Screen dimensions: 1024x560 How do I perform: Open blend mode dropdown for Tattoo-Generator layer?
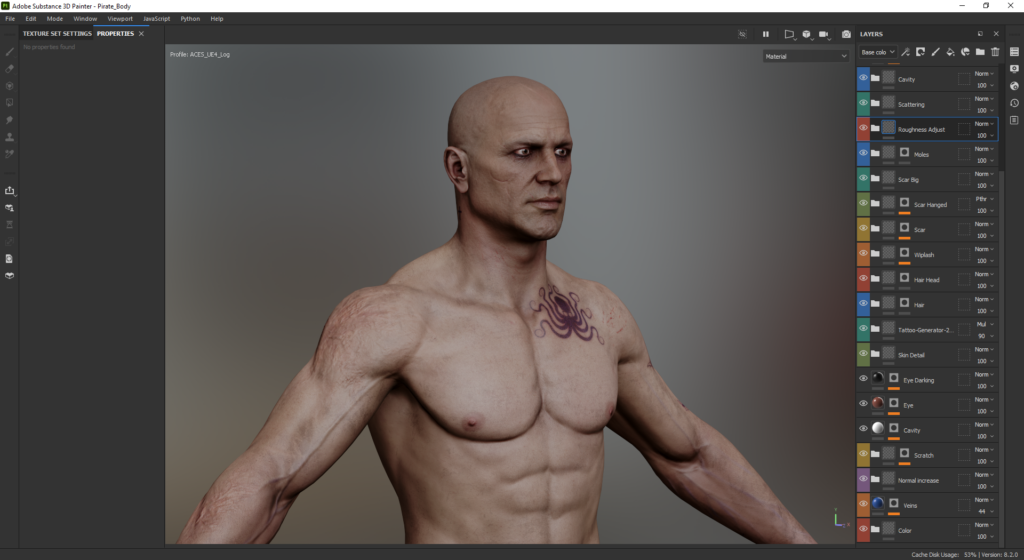(984, 324)
